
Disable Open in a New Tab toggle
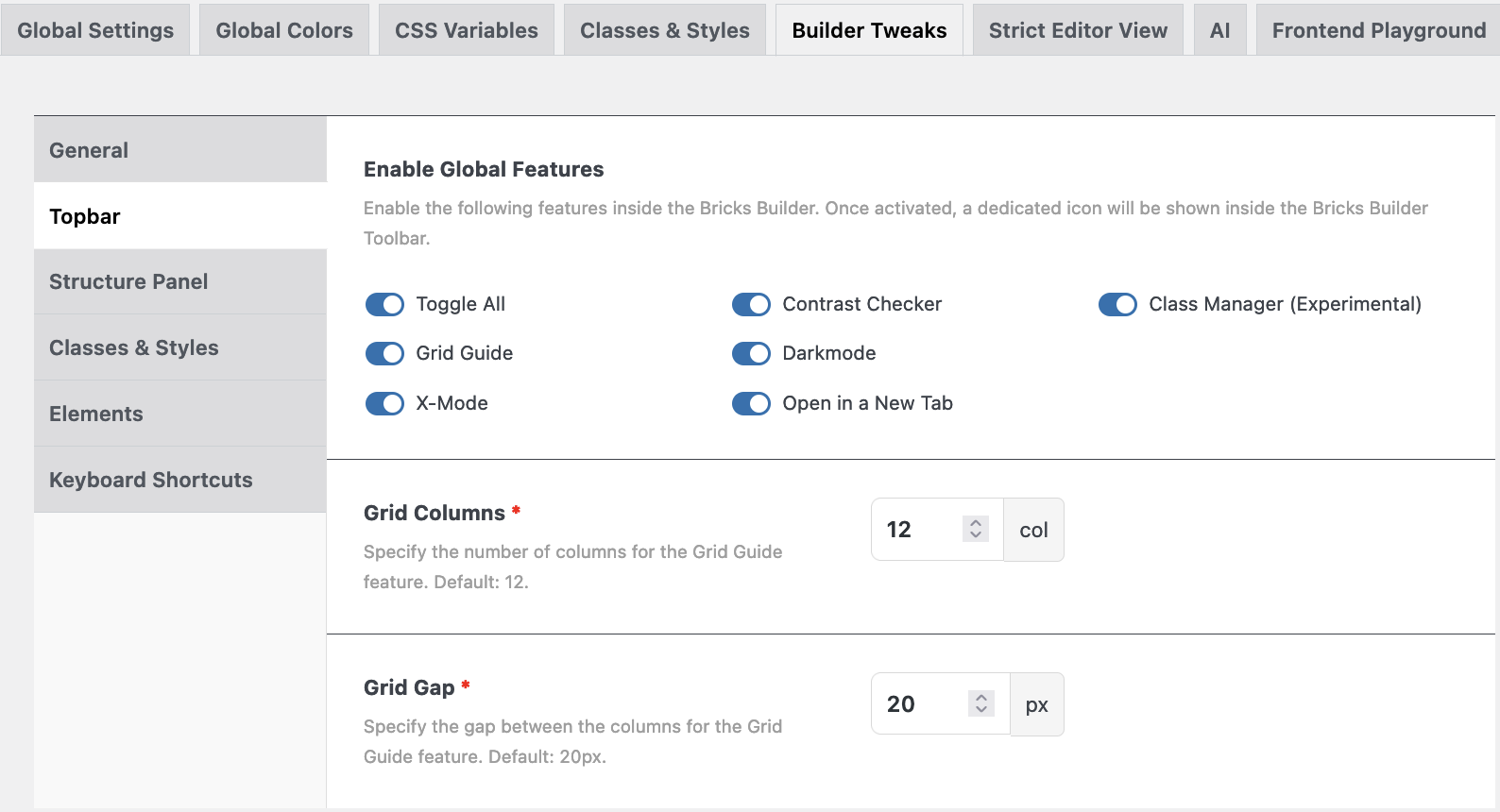pos(751,403)
